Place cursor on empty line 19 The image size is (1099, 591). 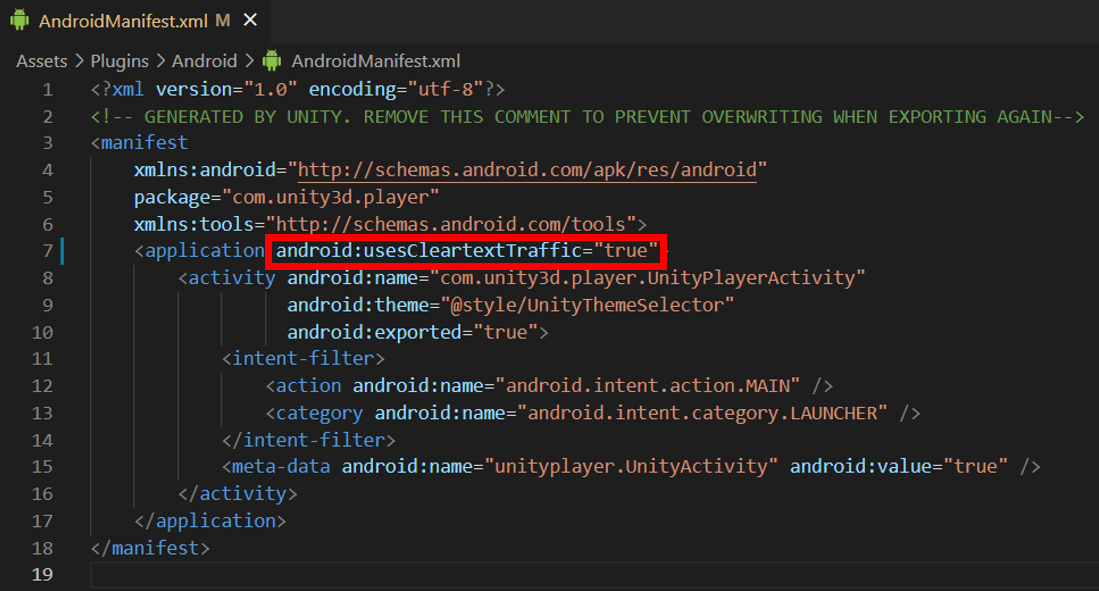tap(594, 574)
